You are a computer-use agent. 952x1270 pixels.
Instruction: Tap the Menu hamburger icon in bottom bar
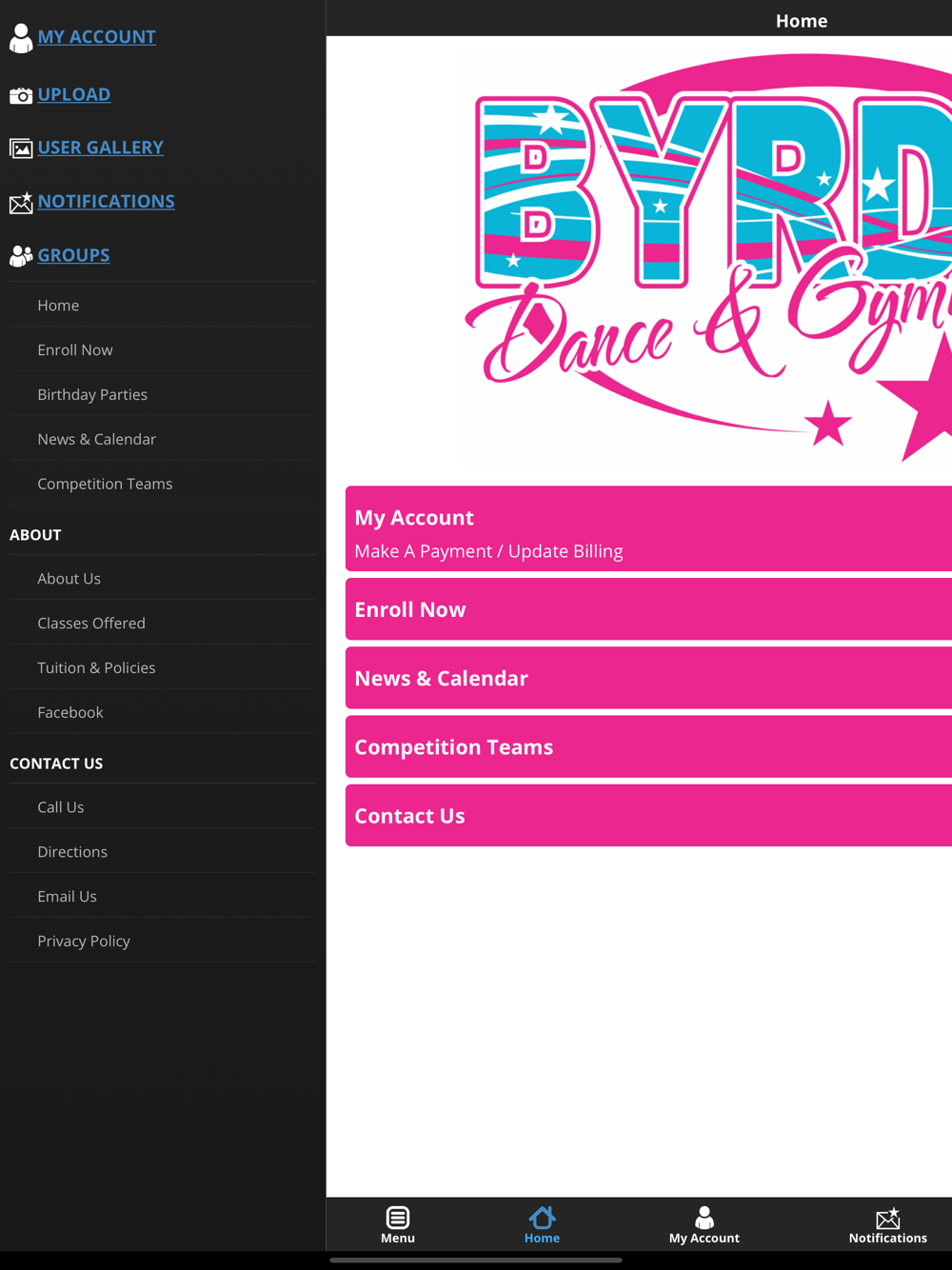[398, 1218]
